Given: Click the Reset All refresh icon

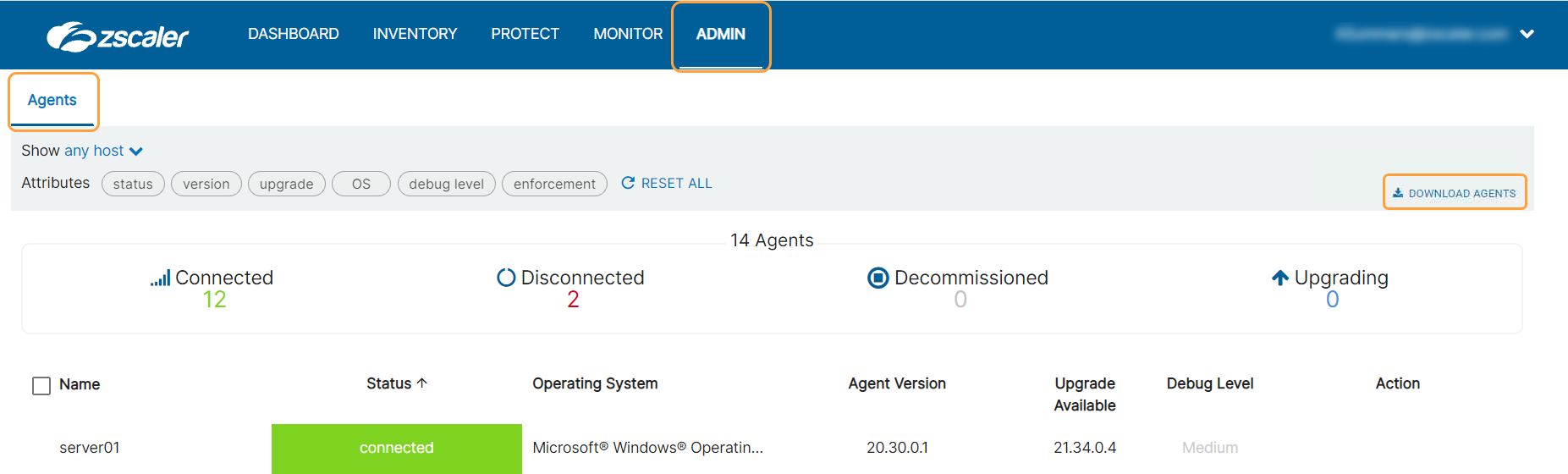Looking at the screenshot, I should tap(628, 183).
